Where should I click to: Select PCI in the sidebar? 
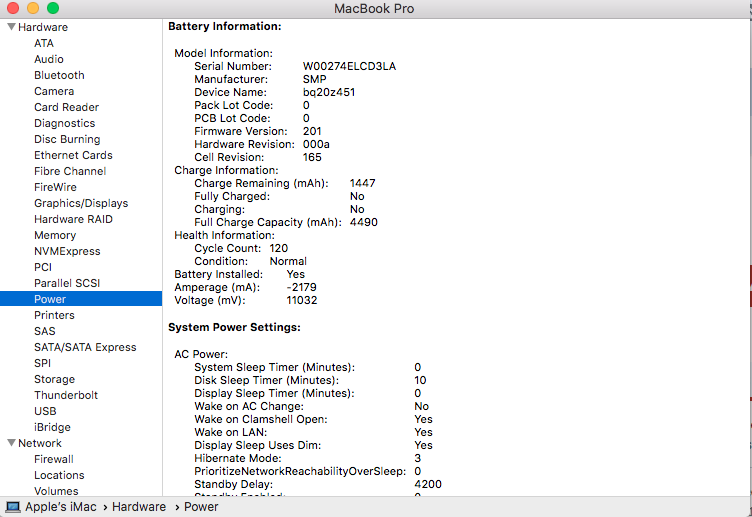pos(43,267)
